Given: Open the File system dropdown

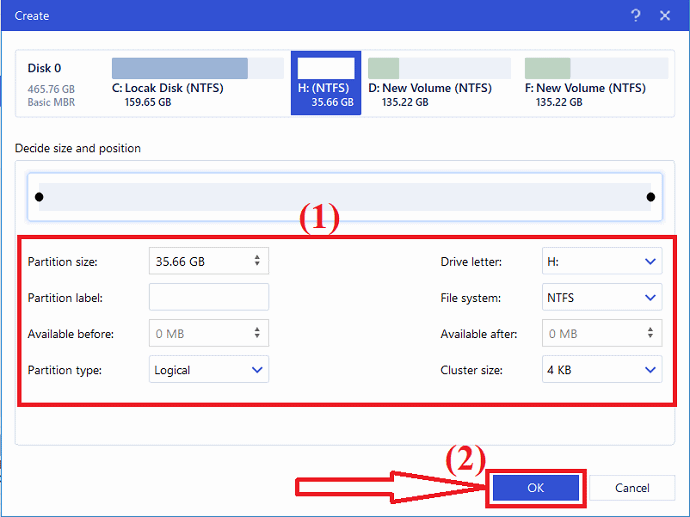Looking at the screenshot, I should [602, 297].
